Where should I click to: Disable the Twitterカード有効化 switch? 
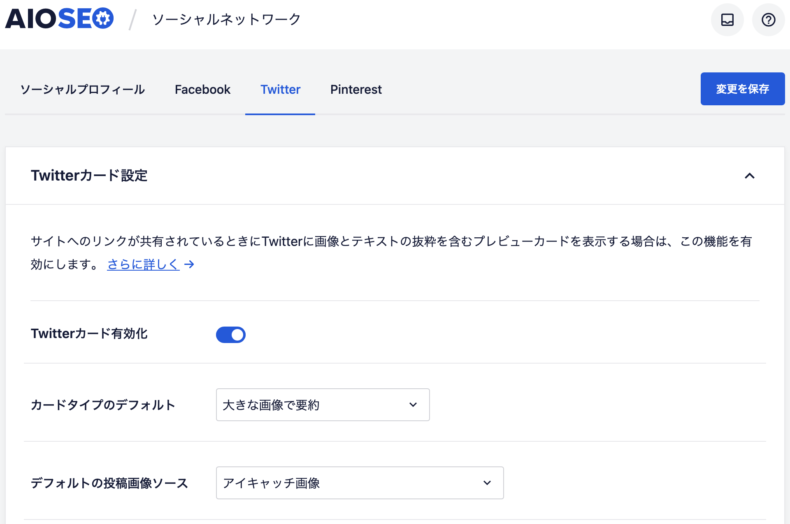(x=231, y=334)
